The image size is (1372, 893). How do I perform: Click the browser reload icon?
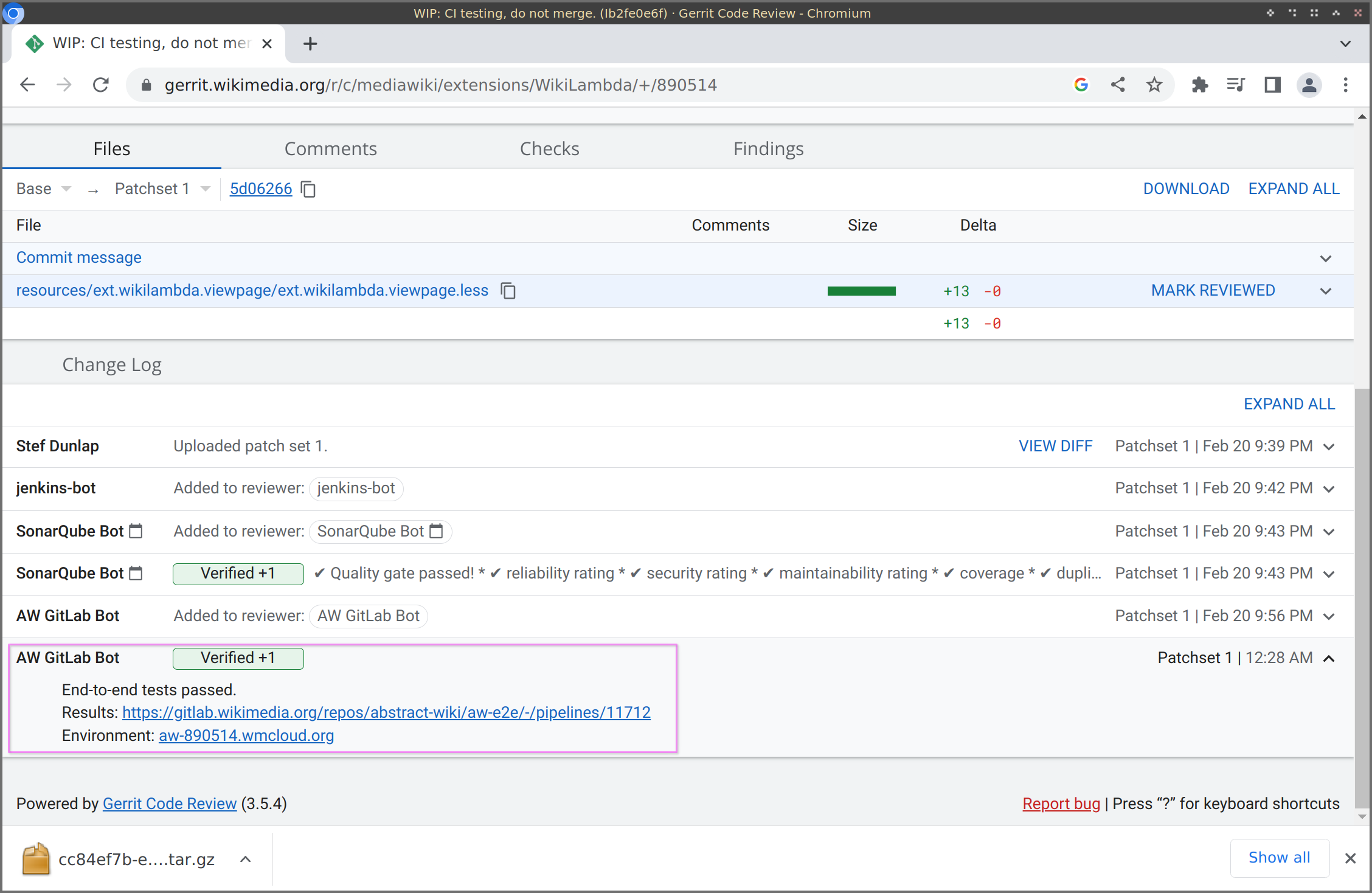101,85
